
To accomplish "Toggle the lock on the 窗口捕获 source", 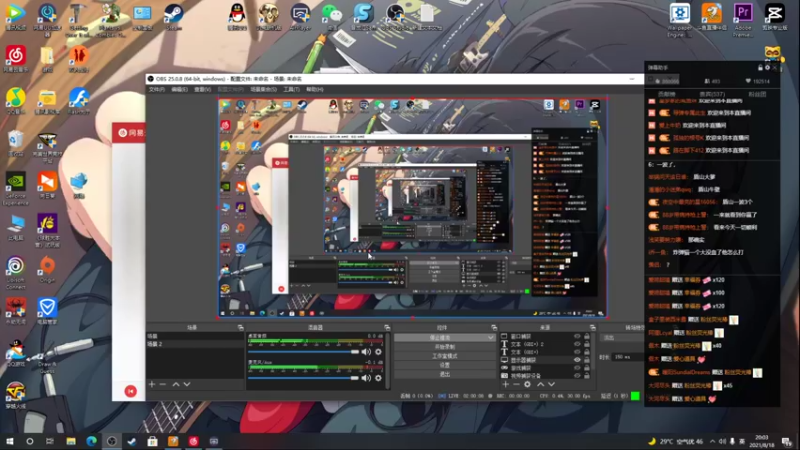I will pyautogui.click(x=587, y=336).
